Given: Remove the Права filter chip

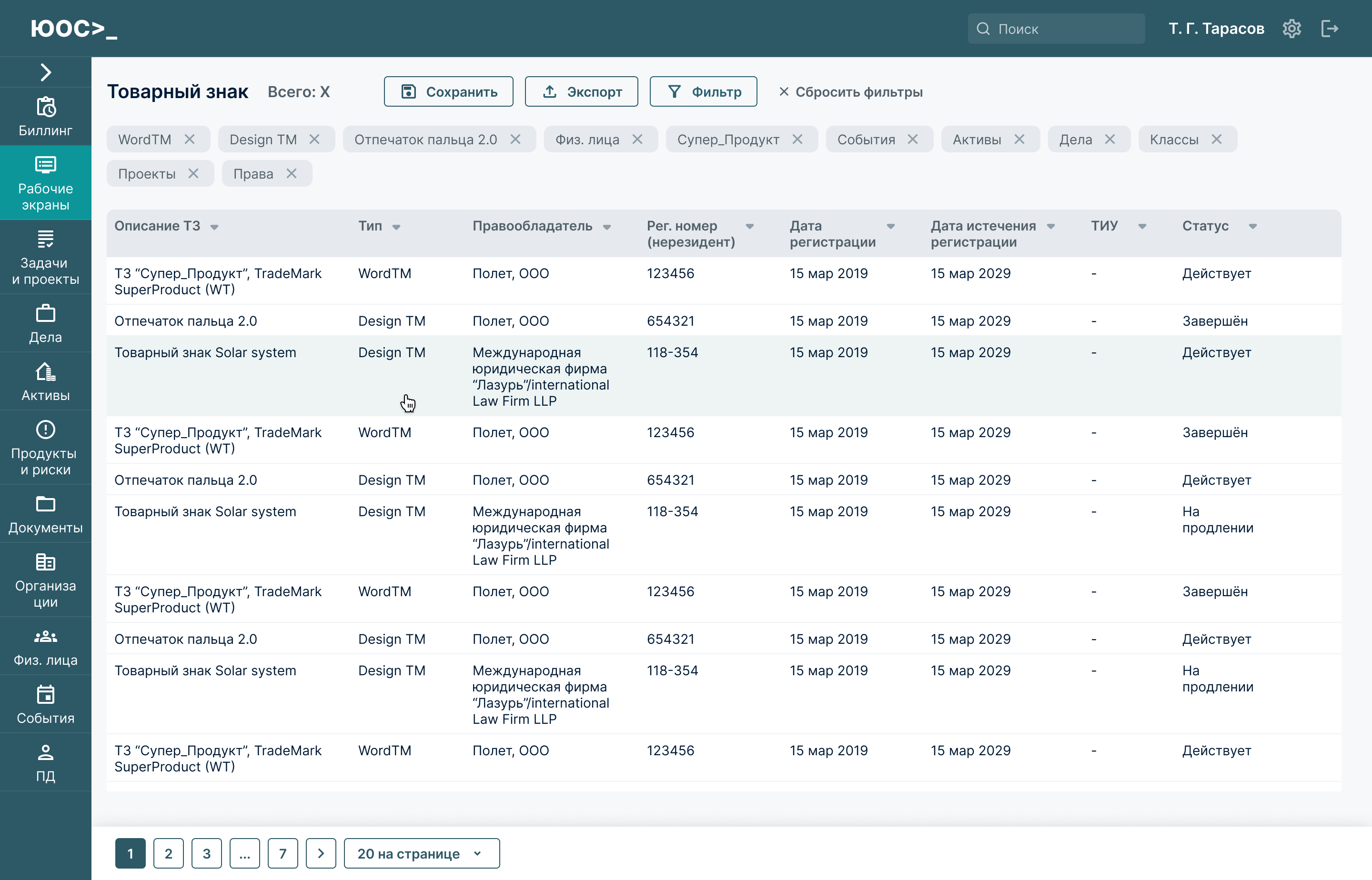Looking at the screenshot, I should coord(292,174).
